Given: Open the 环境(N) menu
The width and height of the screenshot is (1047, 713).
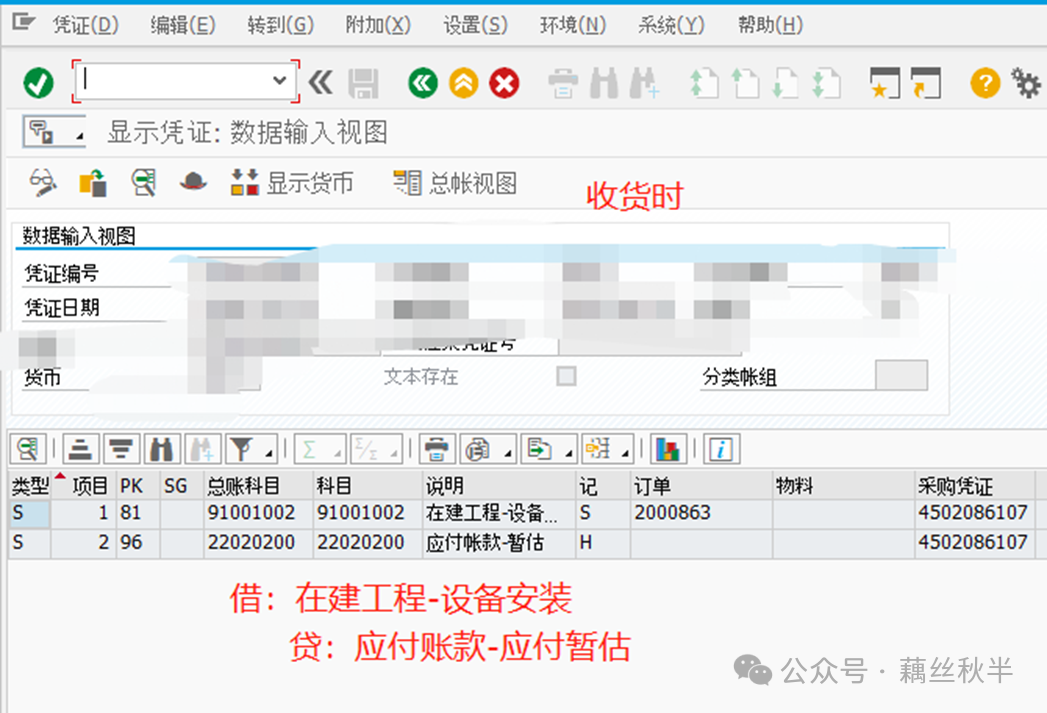Looking at the screenshot, I should (x=573, y=25).
